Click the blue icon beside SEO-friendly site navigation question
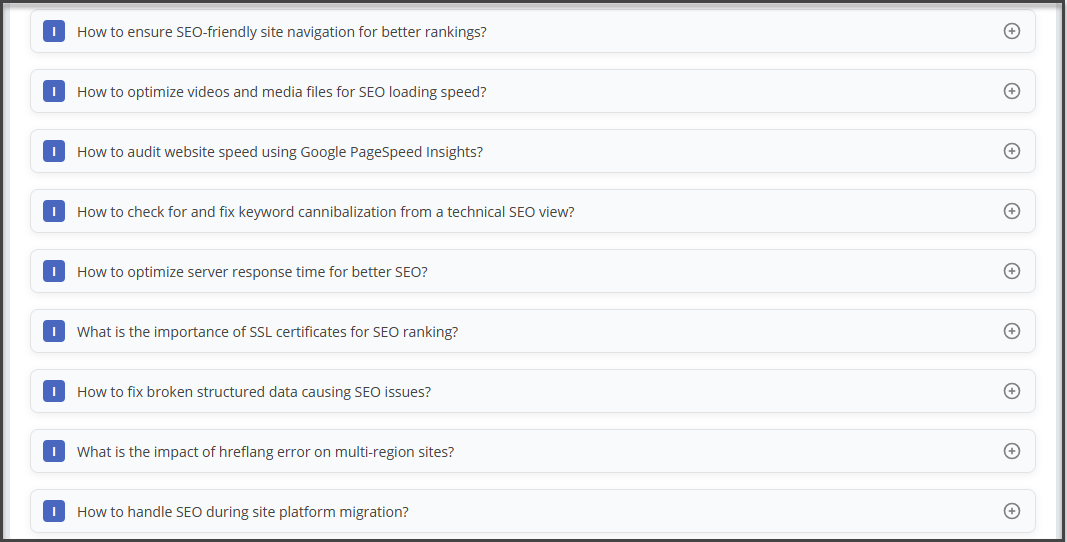 coord(54,31)
